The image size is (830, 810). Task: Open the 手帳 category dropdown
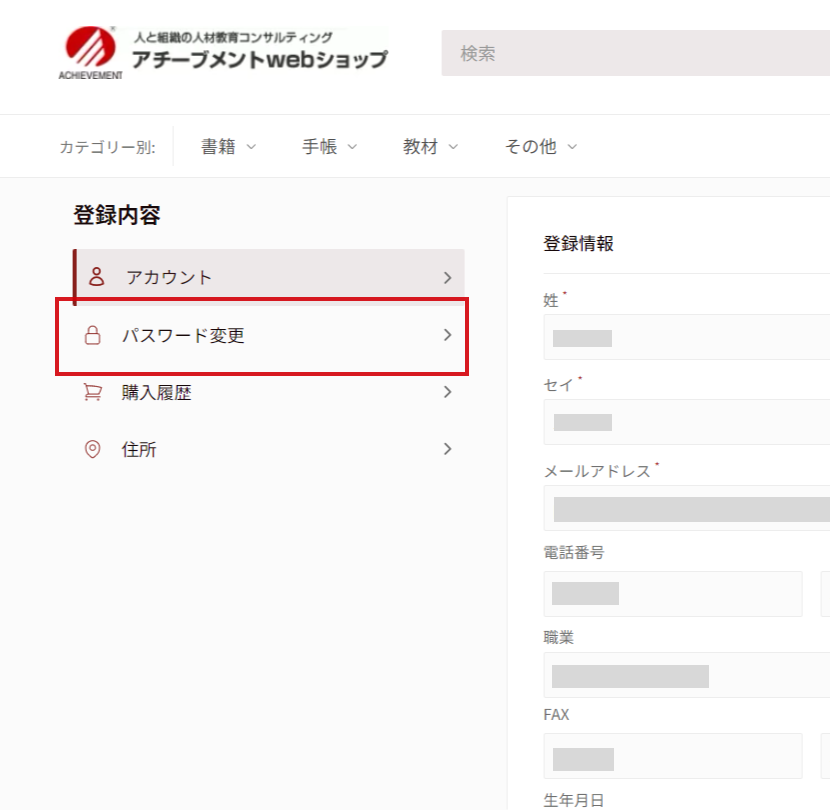point(329,147)
